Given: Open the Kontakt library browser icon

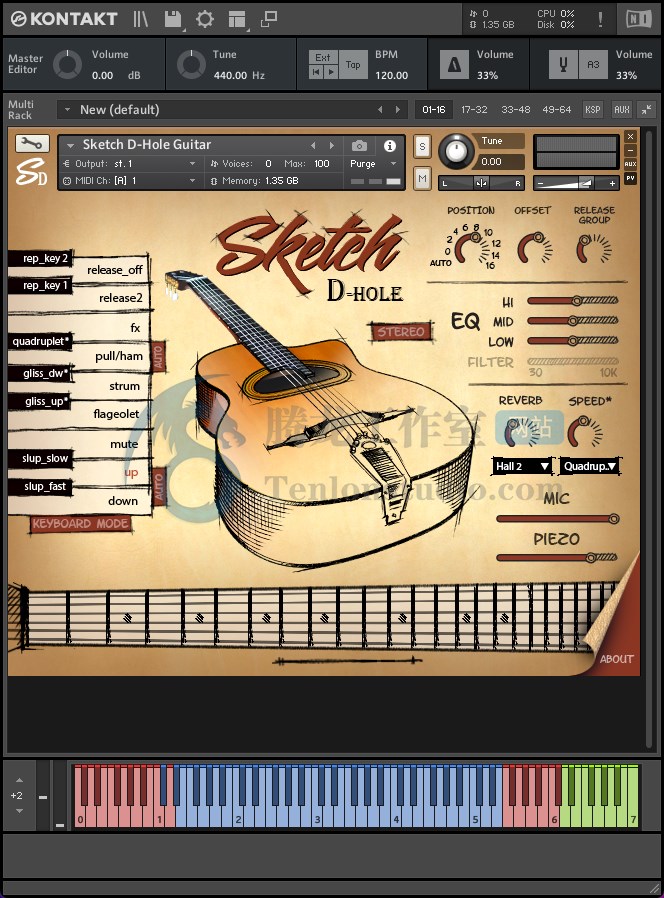Looking at the screenshot, I should tap(140, 19).
